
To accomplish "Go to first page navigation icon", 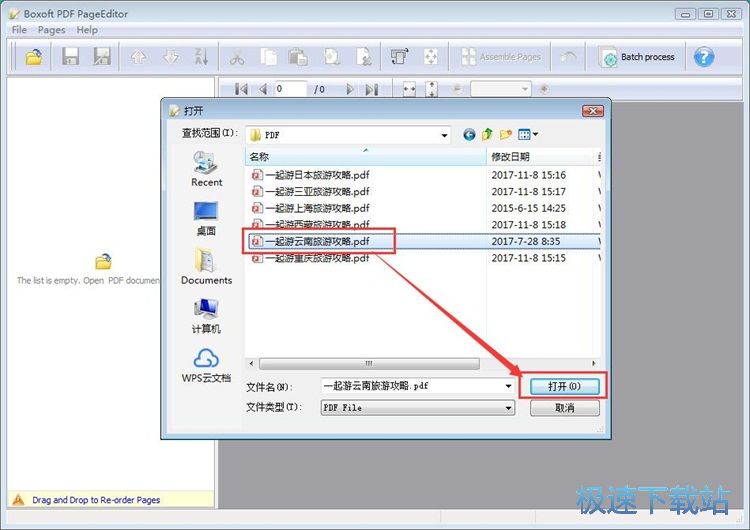I will pyautogui.click(x=241, y=89).
